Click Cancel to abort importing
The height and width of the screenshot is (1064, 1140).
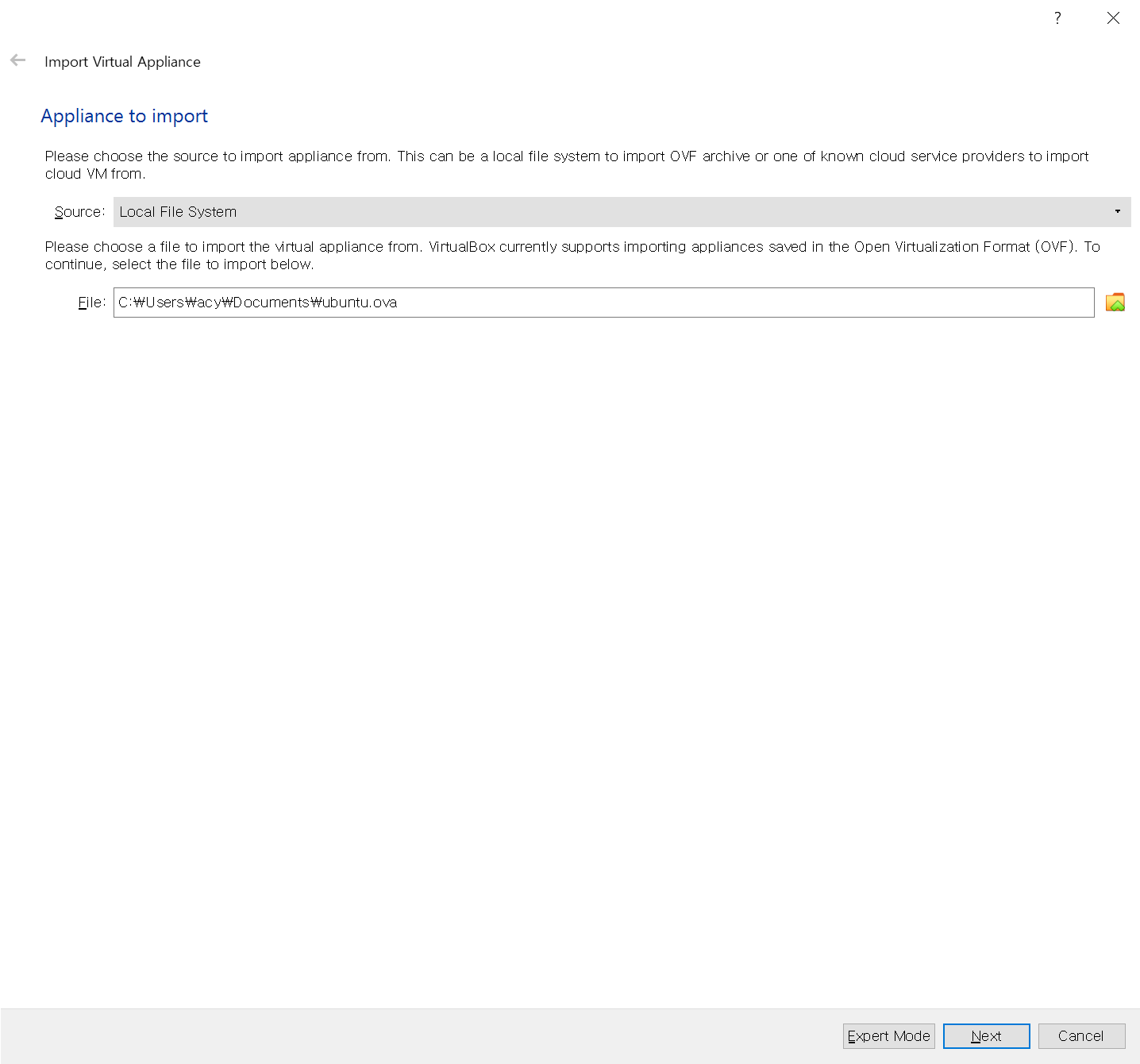pos(1081,1035)
